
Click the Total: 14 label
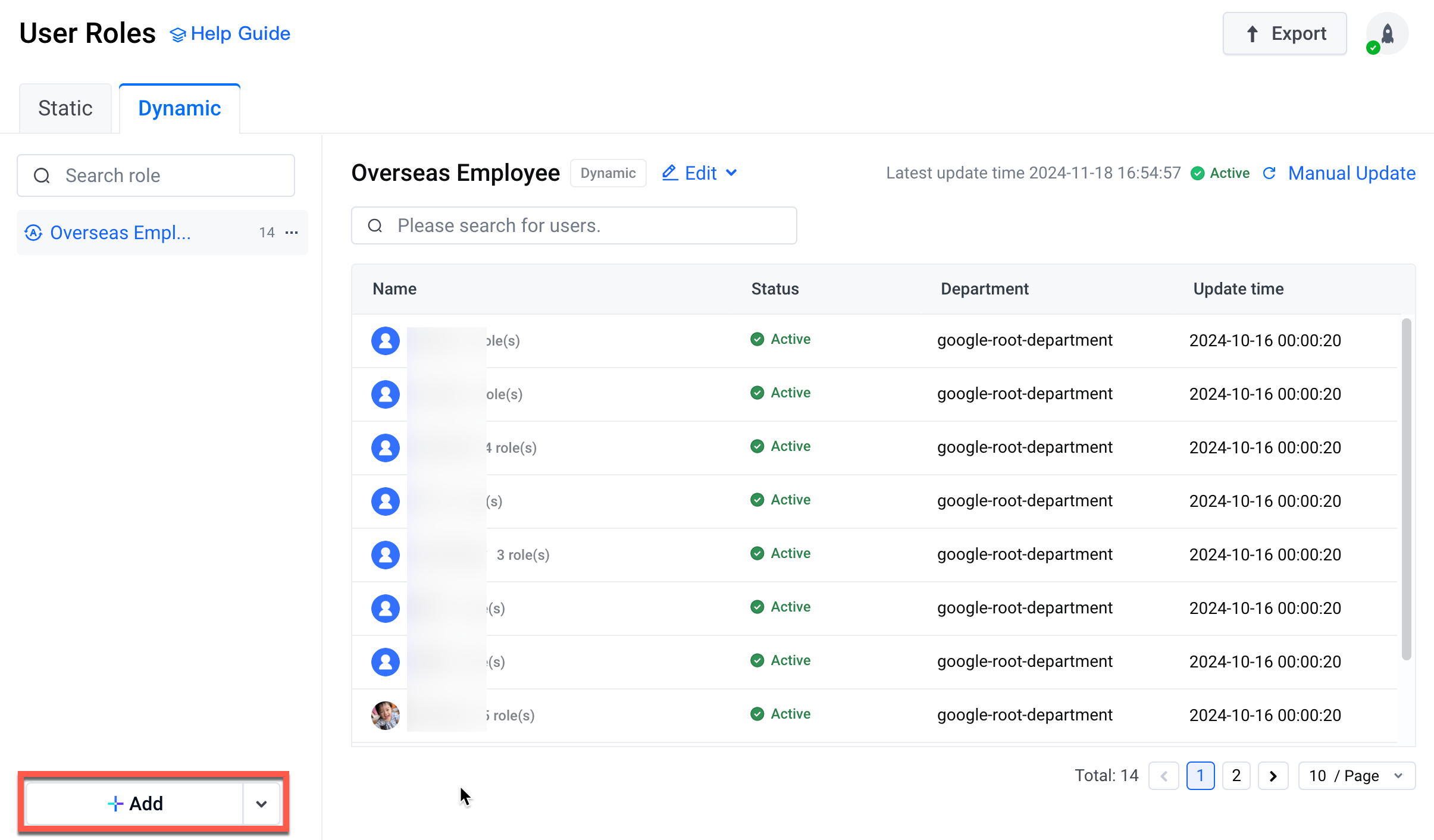coord(1106,776)
